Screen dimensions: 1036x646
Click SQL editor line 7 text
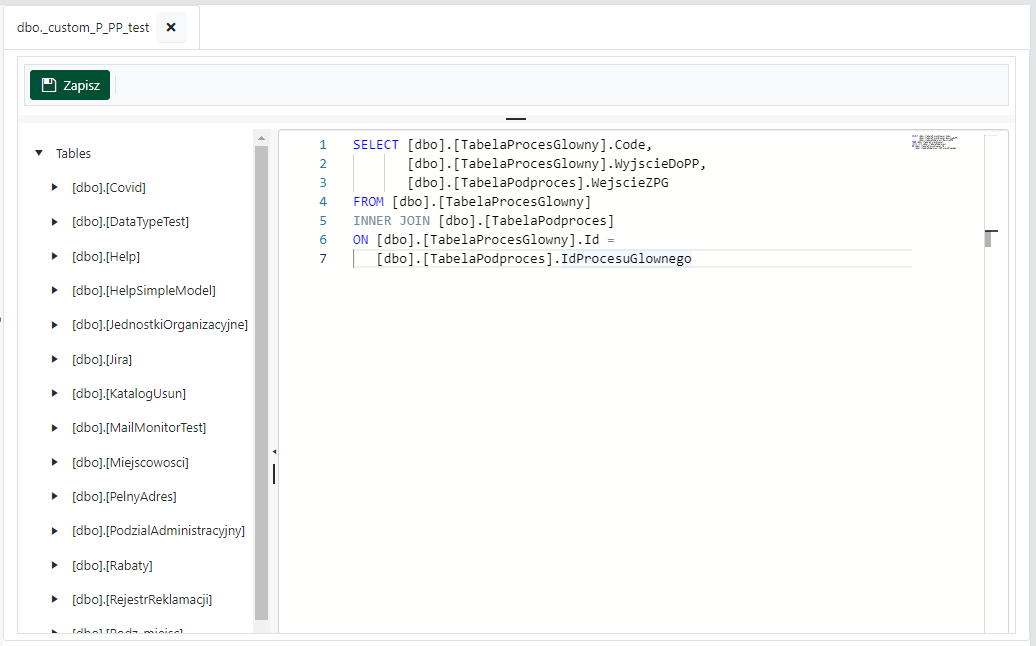(534, 259)
